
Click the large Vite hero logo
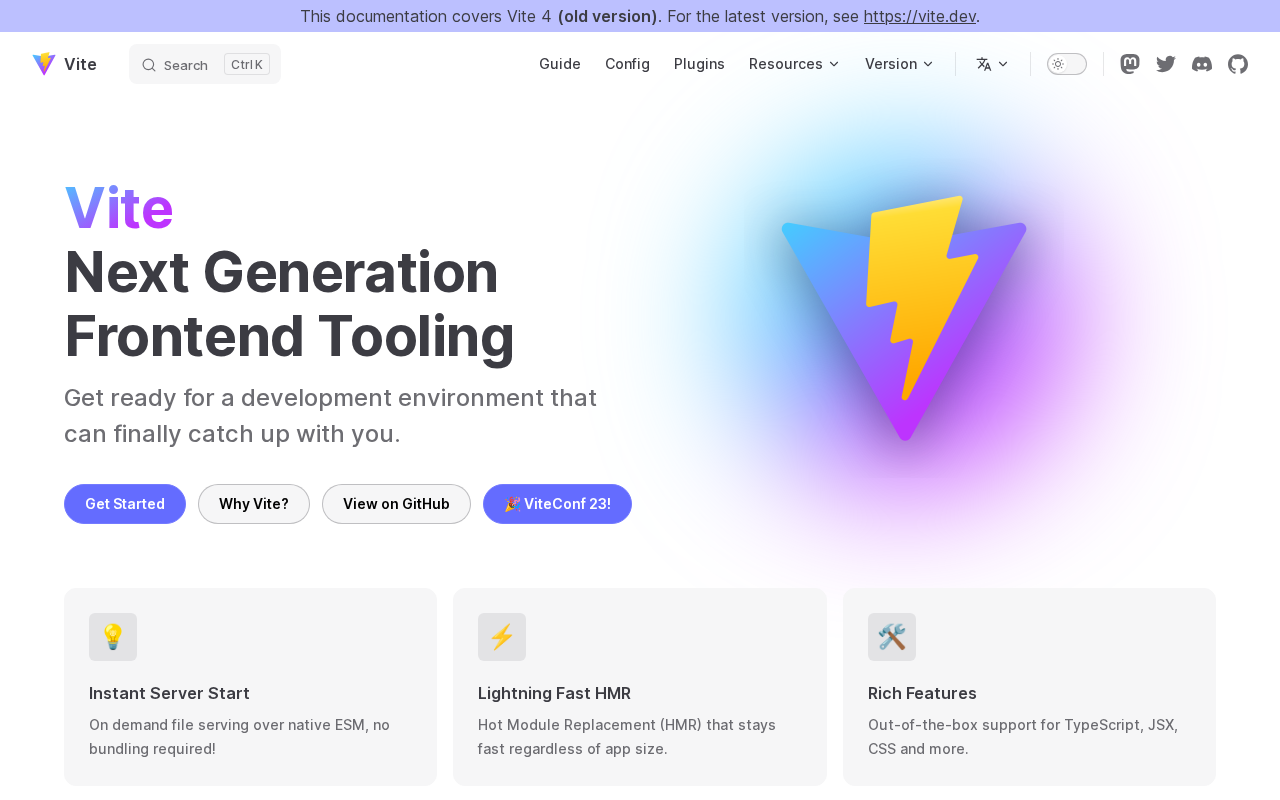click(904, 318)
